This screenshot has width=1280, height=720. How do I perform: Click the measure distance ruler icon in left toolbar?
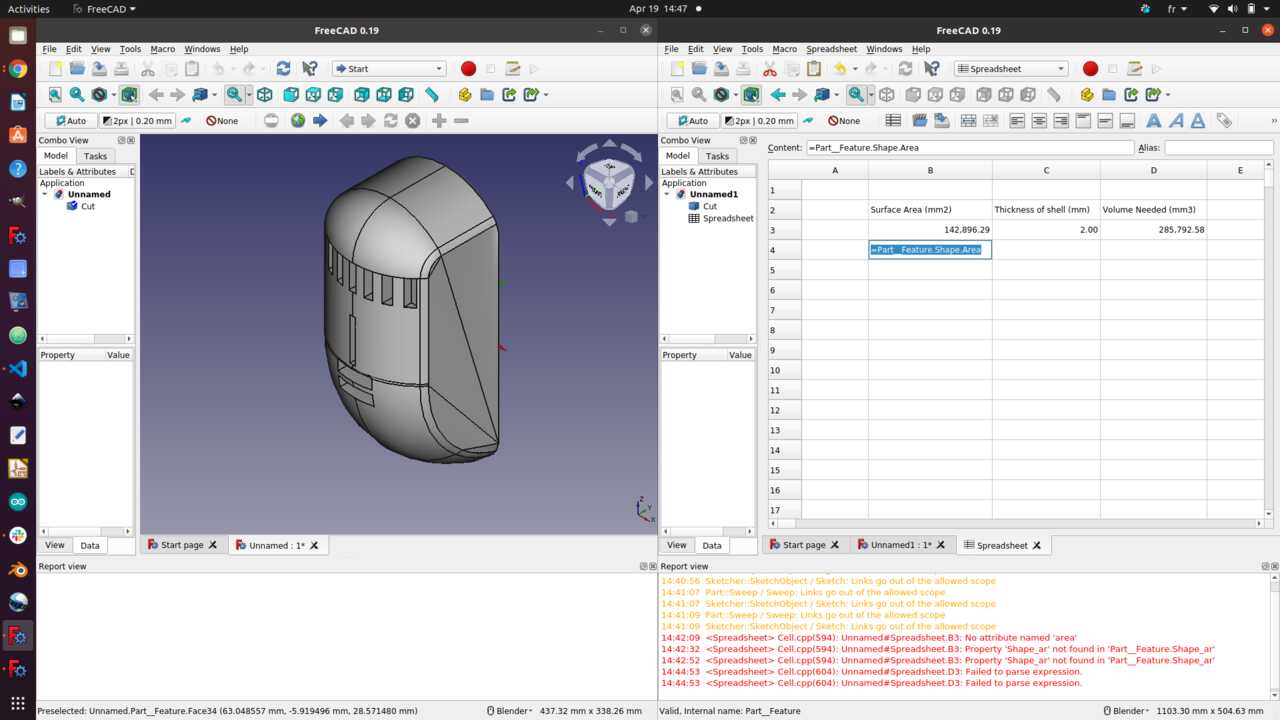coord(432,95)
